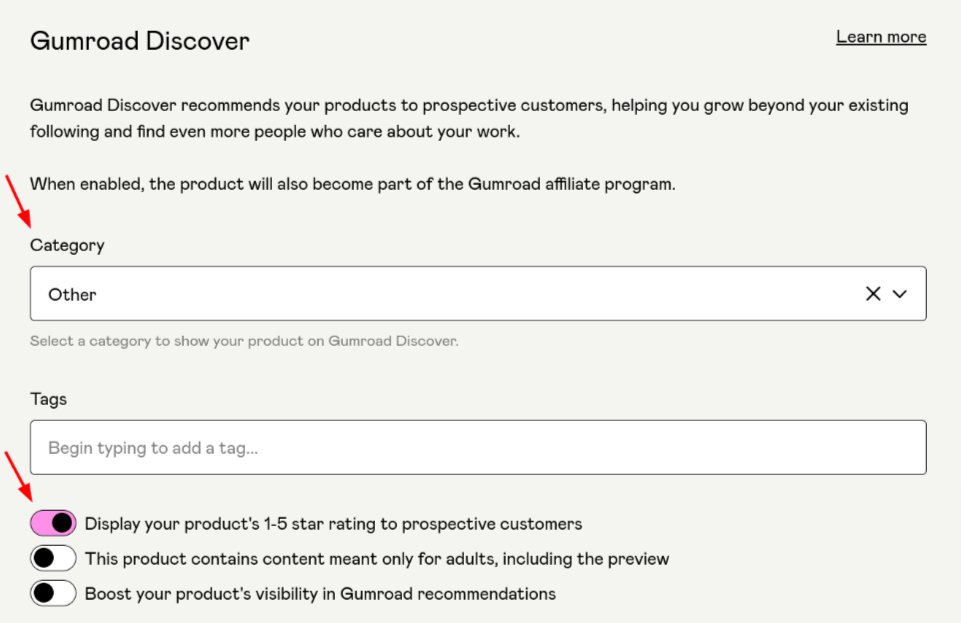
Task: Open the category selector via its arrow icon
Action: [x=899, y=293]
